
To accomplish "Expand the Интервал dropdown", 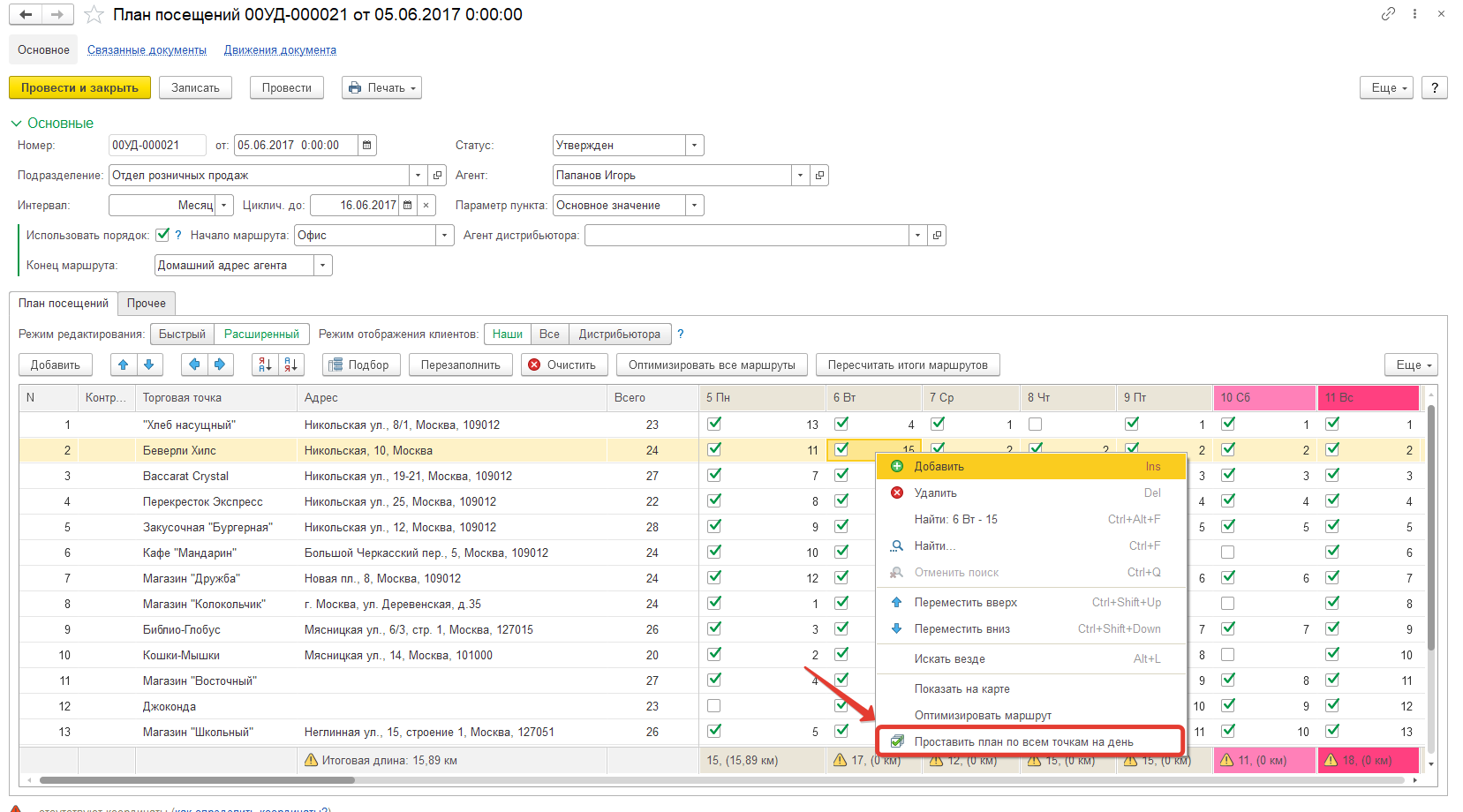I will point(224,206).
